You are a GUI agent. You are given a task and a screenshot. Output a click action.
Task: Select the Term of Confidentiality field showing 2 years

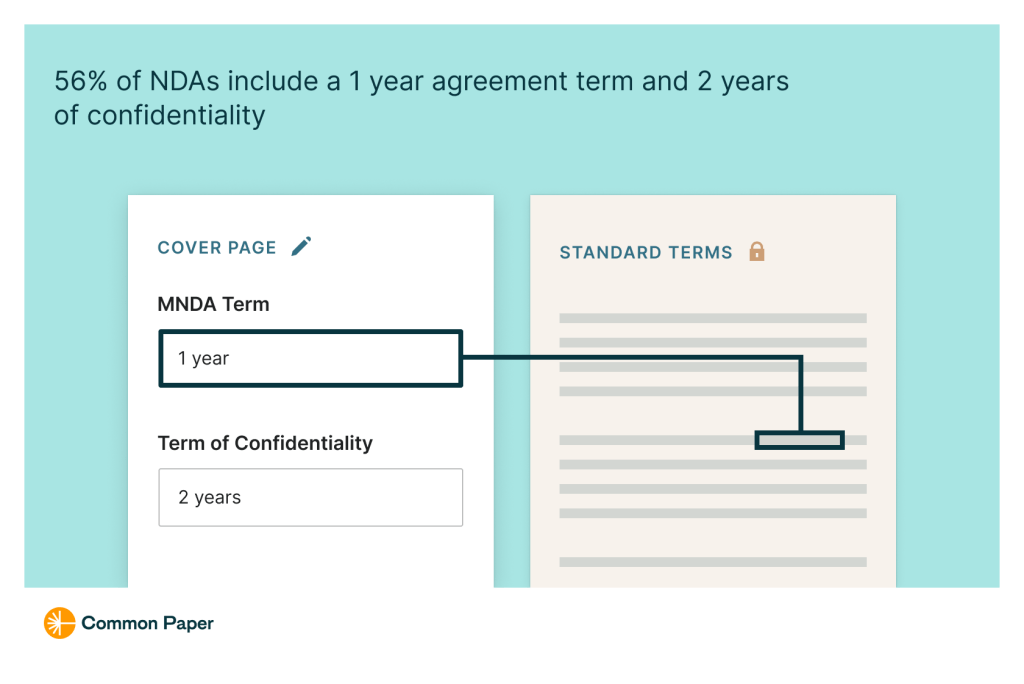[x=311, y=497]
